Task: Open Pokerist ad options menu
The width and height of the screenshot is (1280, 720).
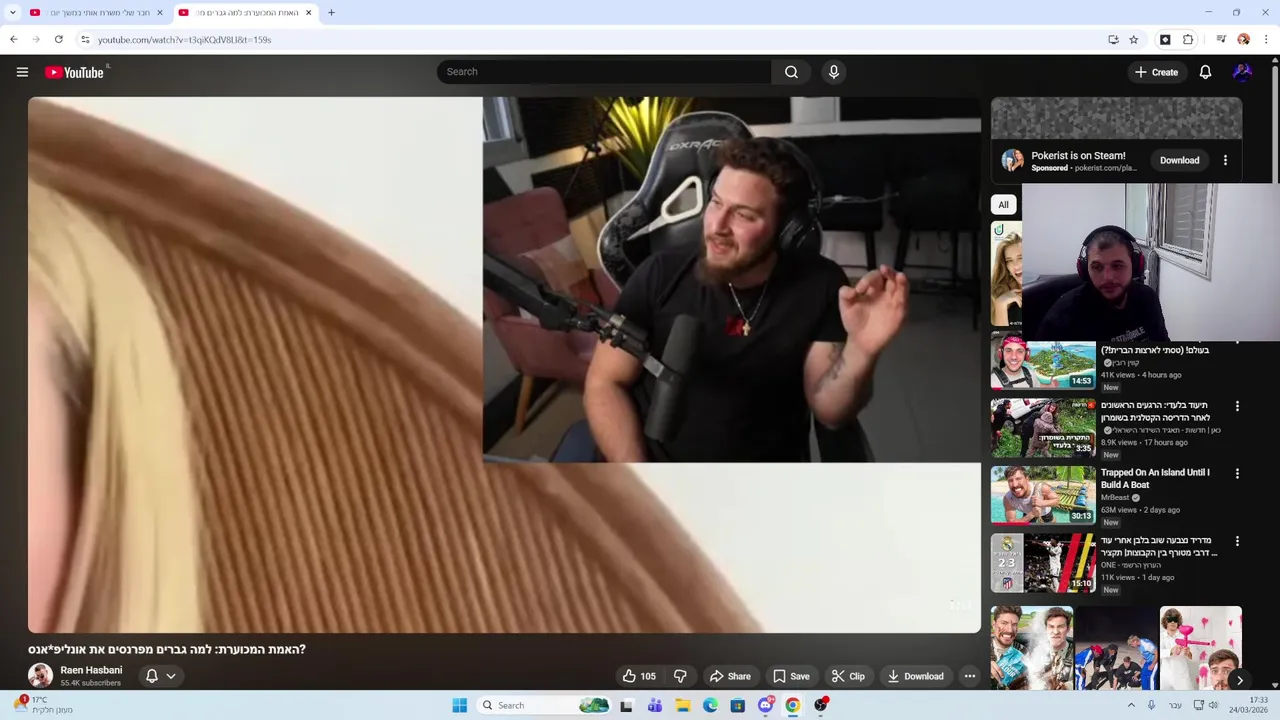Action: 1225,160
